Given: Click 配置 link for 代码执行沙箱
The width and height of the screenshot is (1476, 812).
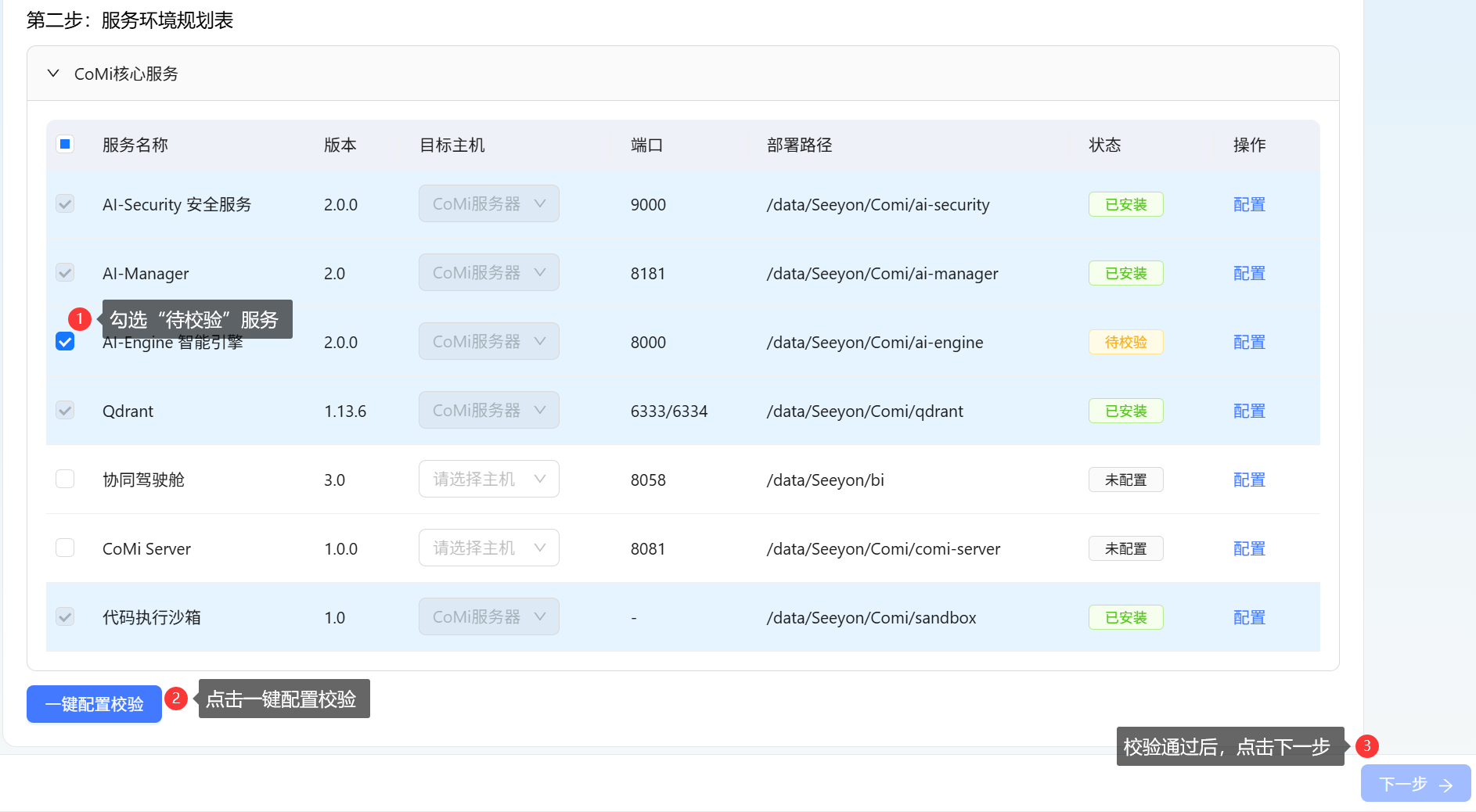Looking at the screenshot, I should click(x=1248, y=617).
